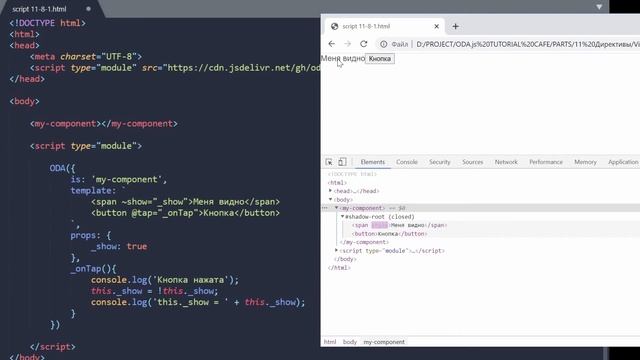Open the Security tab in DevTools
Image resolution: width=640 pixels, height=360 pixels.
pos(439,162)
